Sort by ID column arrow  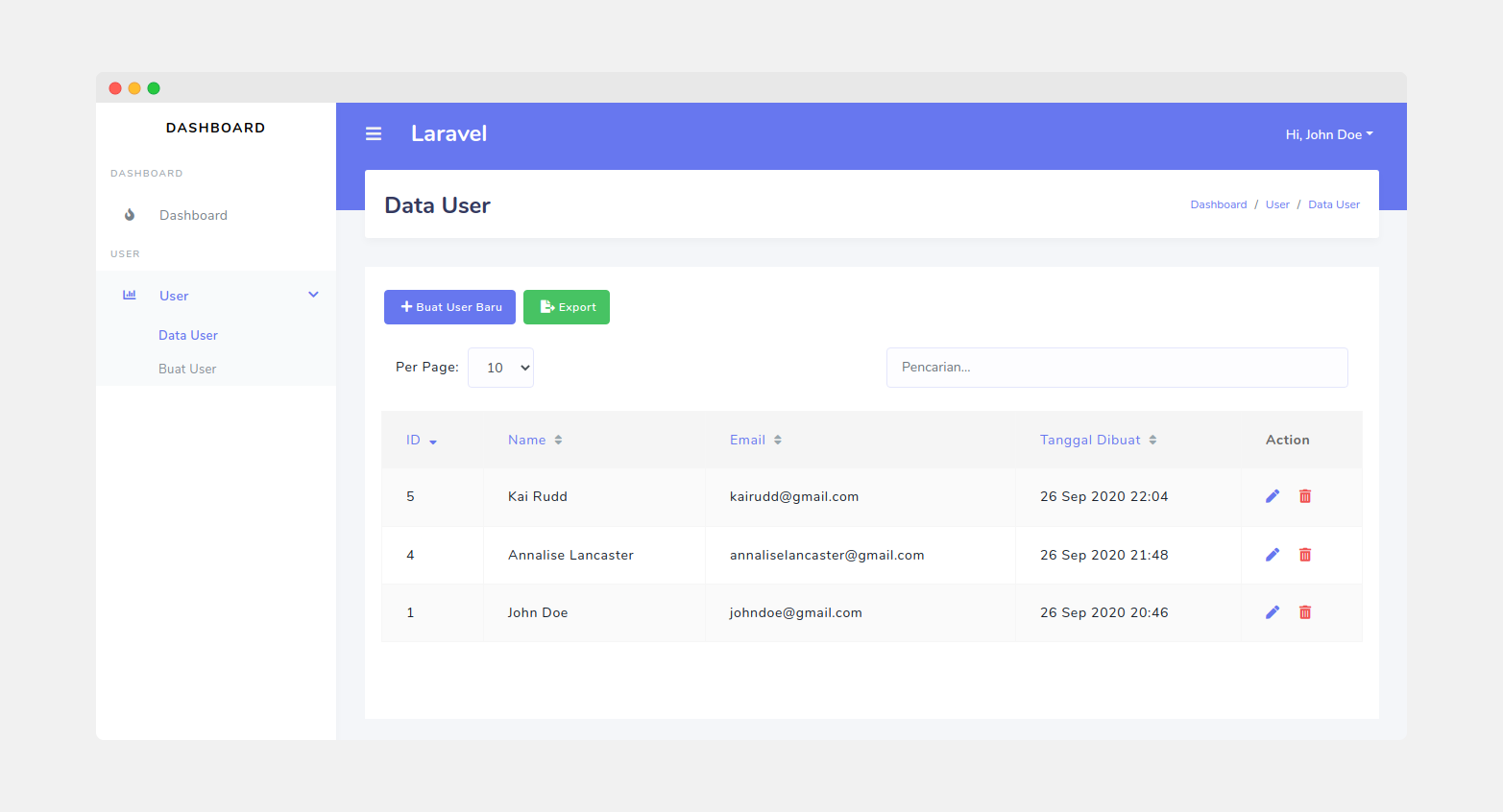coord(433,442)
